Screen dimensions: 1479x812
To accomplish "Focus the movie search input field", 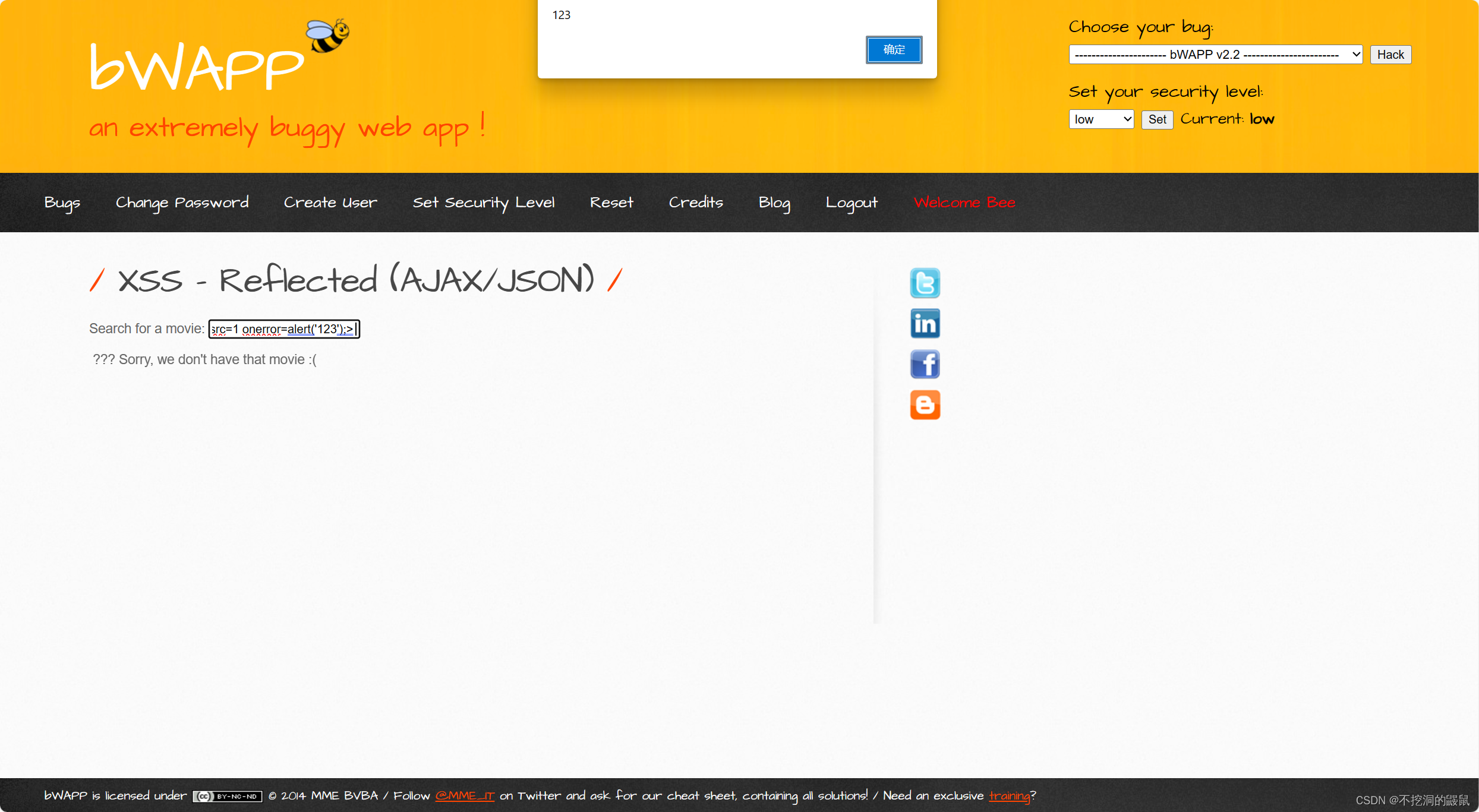I will [x=284, y=329].
